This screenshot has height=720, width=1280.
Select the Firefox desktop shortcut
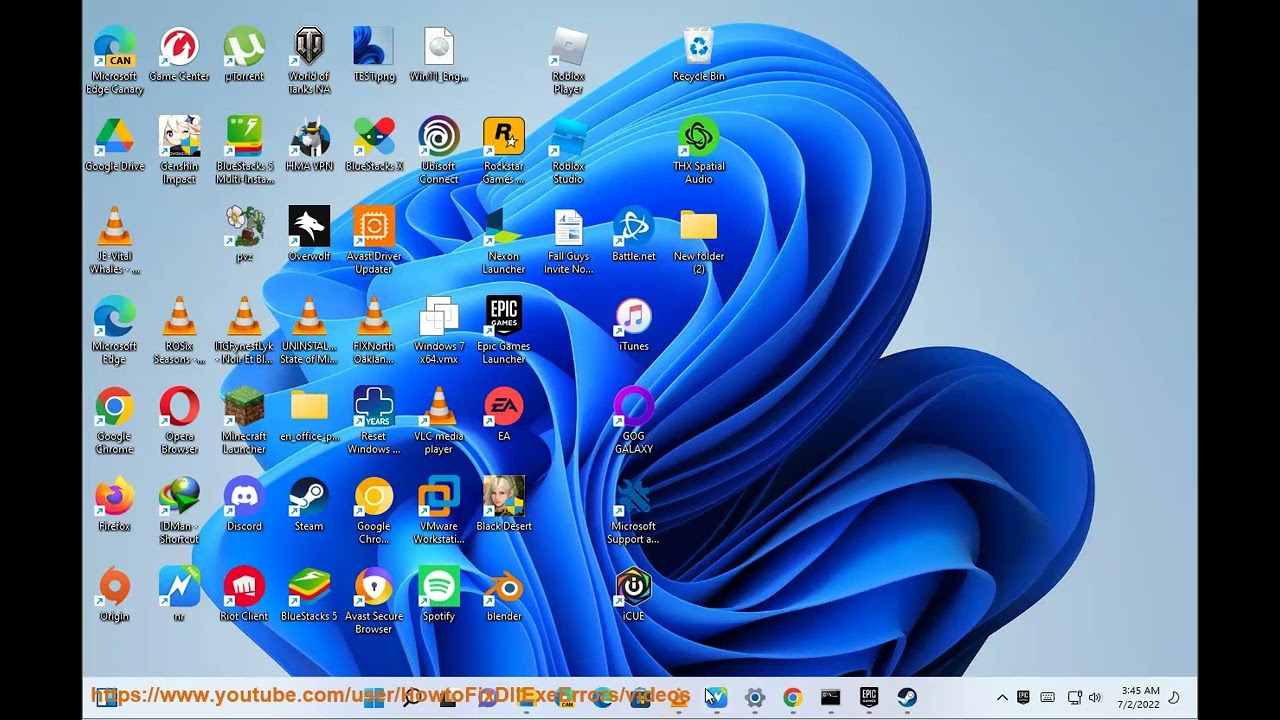(x=114, y=505)
